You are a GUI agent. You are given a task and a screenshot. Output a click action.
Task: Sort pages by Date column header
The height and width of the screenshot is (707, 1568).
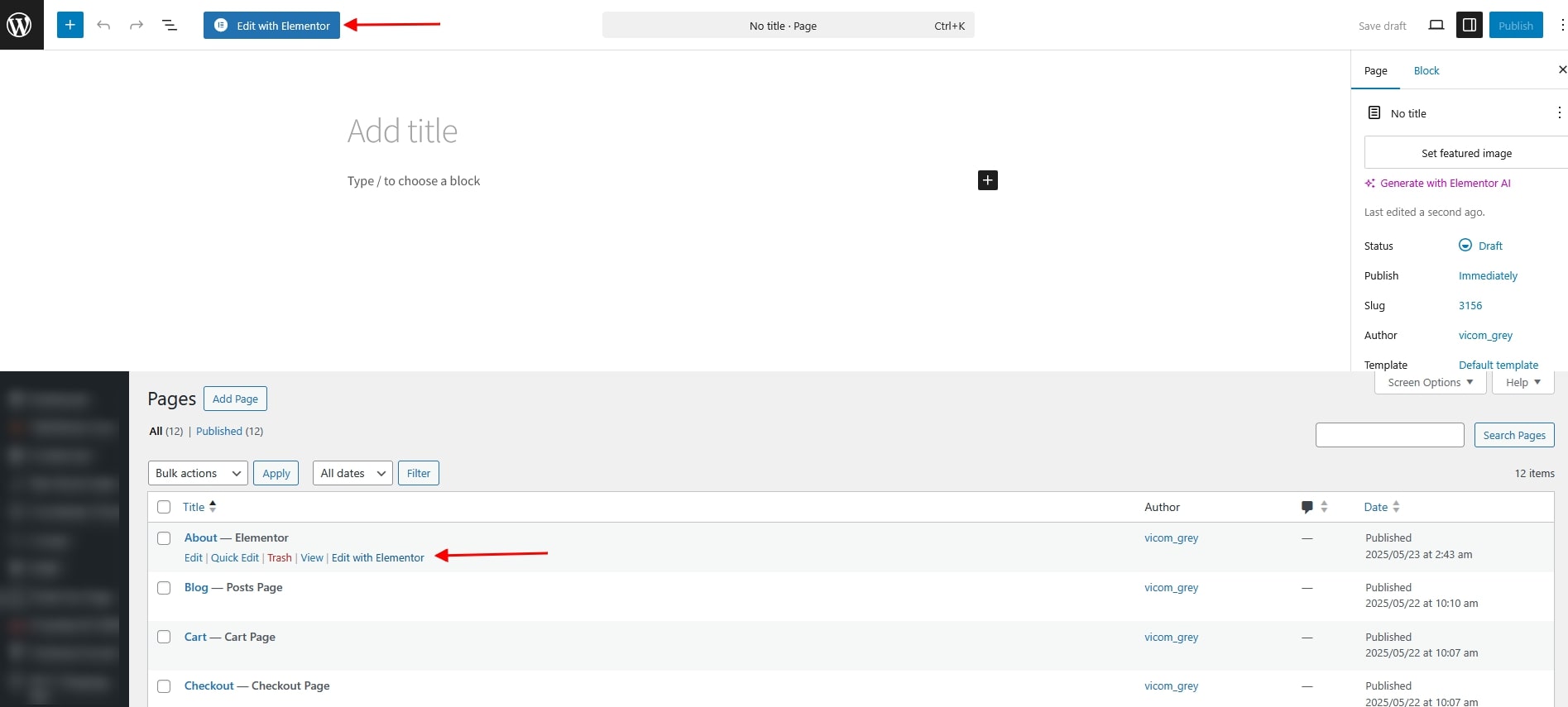pyautogui.click(x=1375, y=508)
